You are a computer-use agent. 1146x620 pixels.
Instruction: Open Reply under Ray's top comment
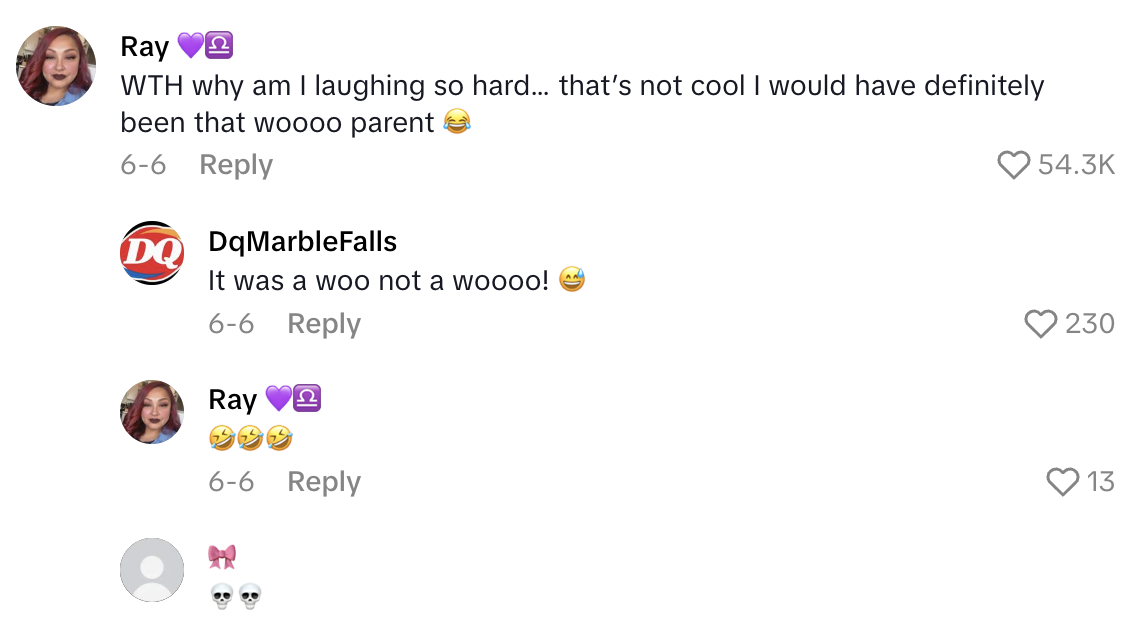click(x=236, y=164)
